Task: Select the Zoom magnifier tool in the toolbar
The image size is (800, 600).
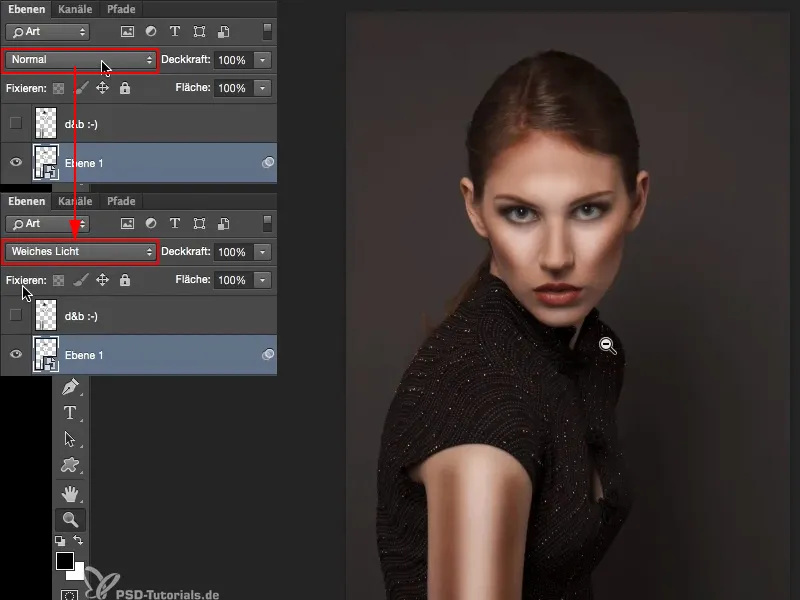Action: 70,519
